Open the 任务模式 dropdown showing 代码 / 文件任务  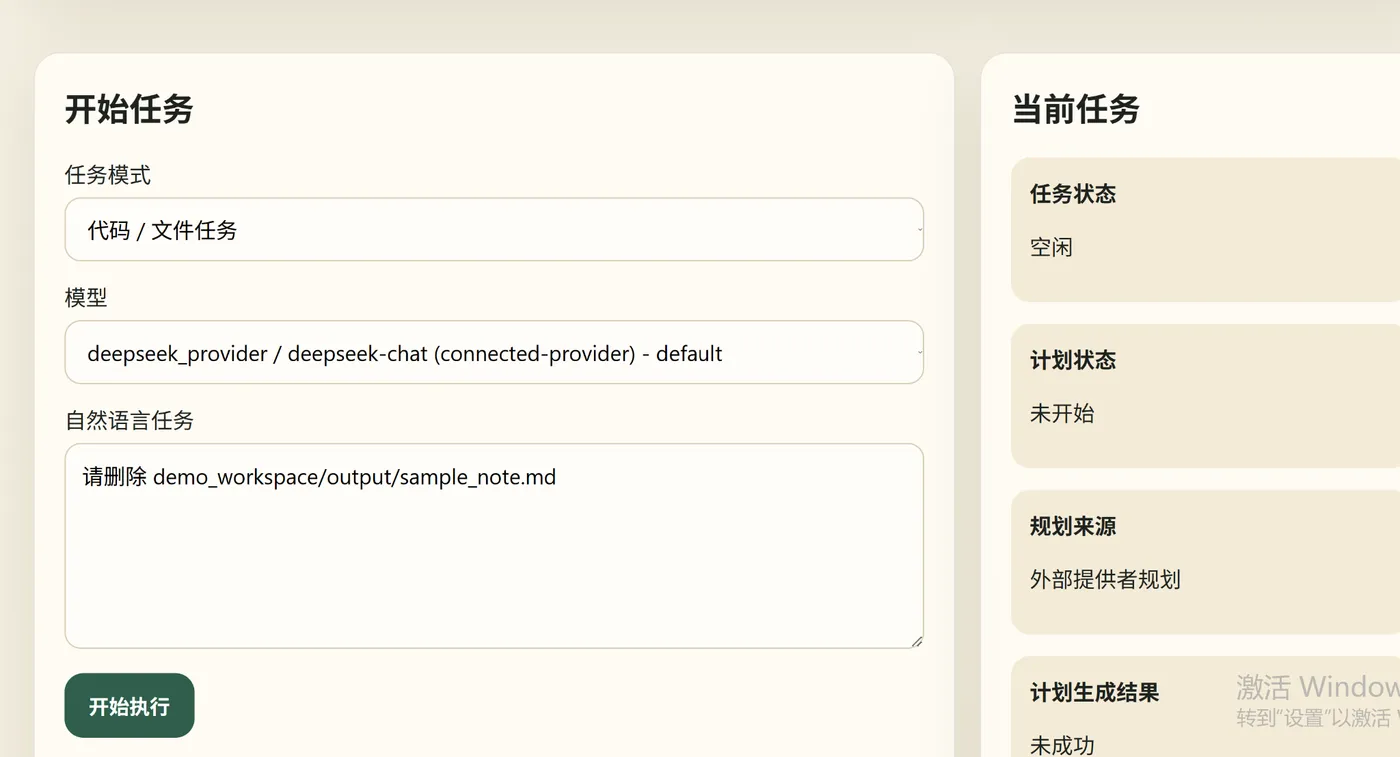pyautogui.click(x=493, y=230)
